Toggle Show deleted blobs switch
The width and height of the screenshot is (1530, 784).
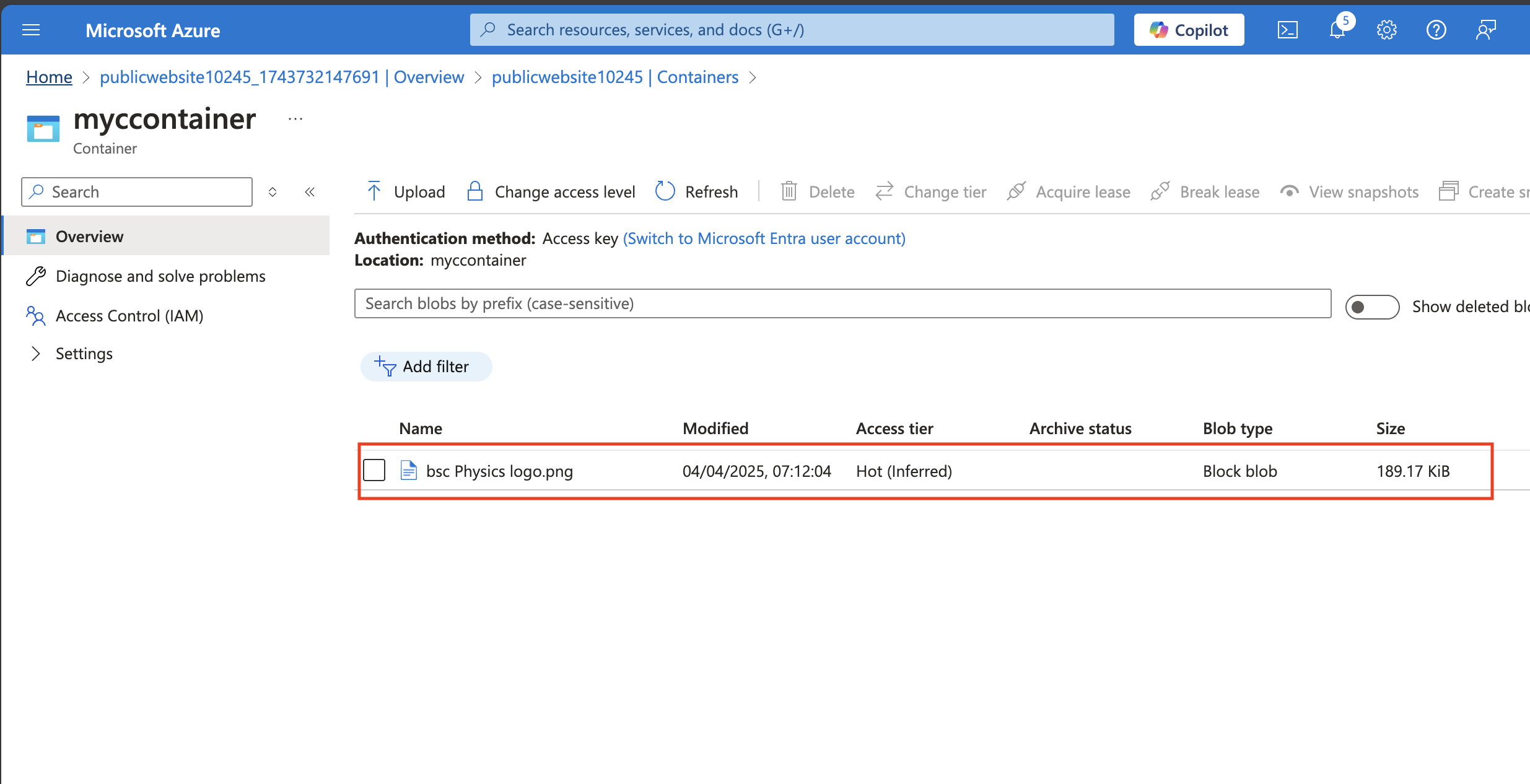(x=1372, y=307)
